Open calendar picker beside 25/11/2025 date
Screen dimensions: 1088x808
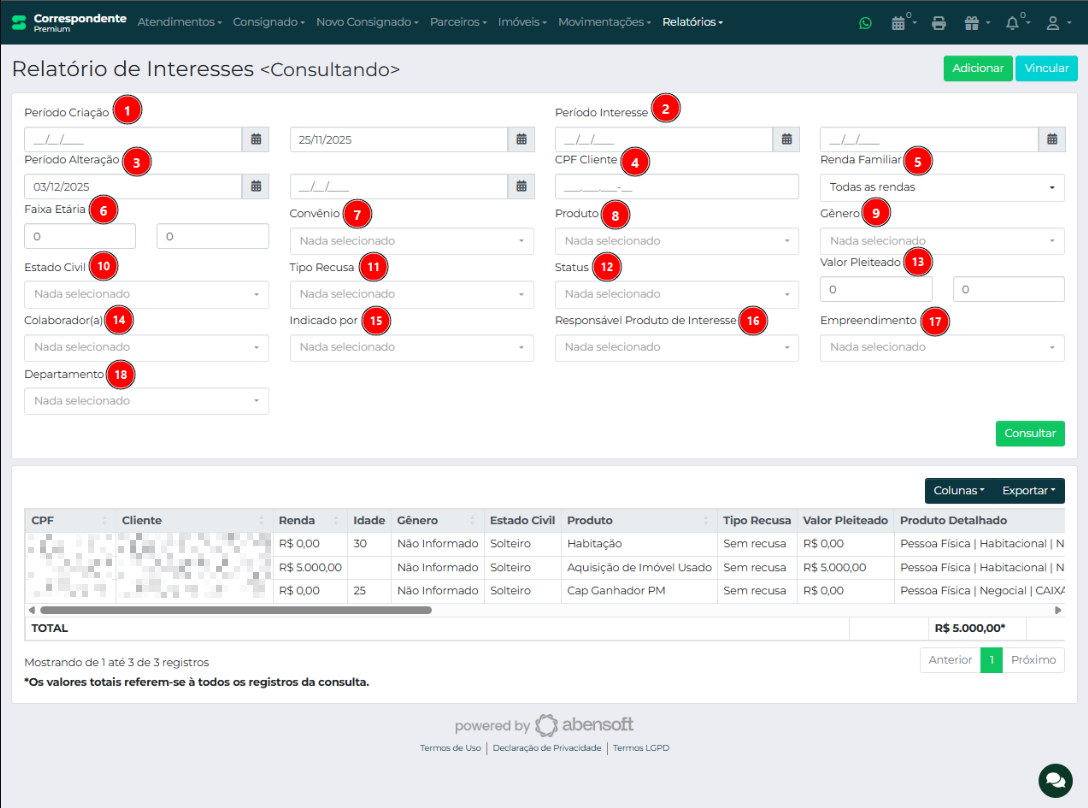tap(521, 140)
